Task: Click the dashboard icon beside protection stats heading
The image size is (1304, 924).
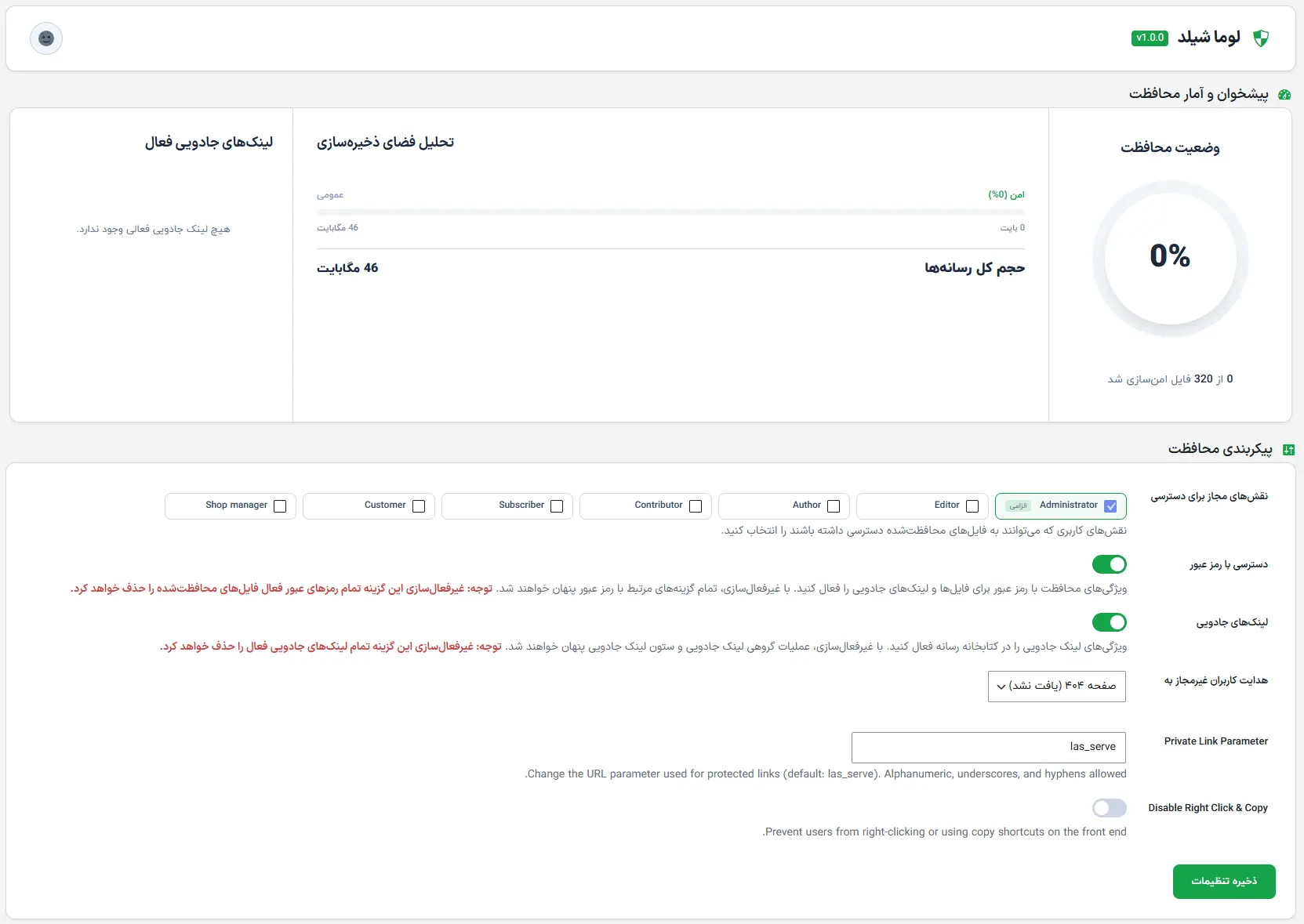Action: (1284, 94)
